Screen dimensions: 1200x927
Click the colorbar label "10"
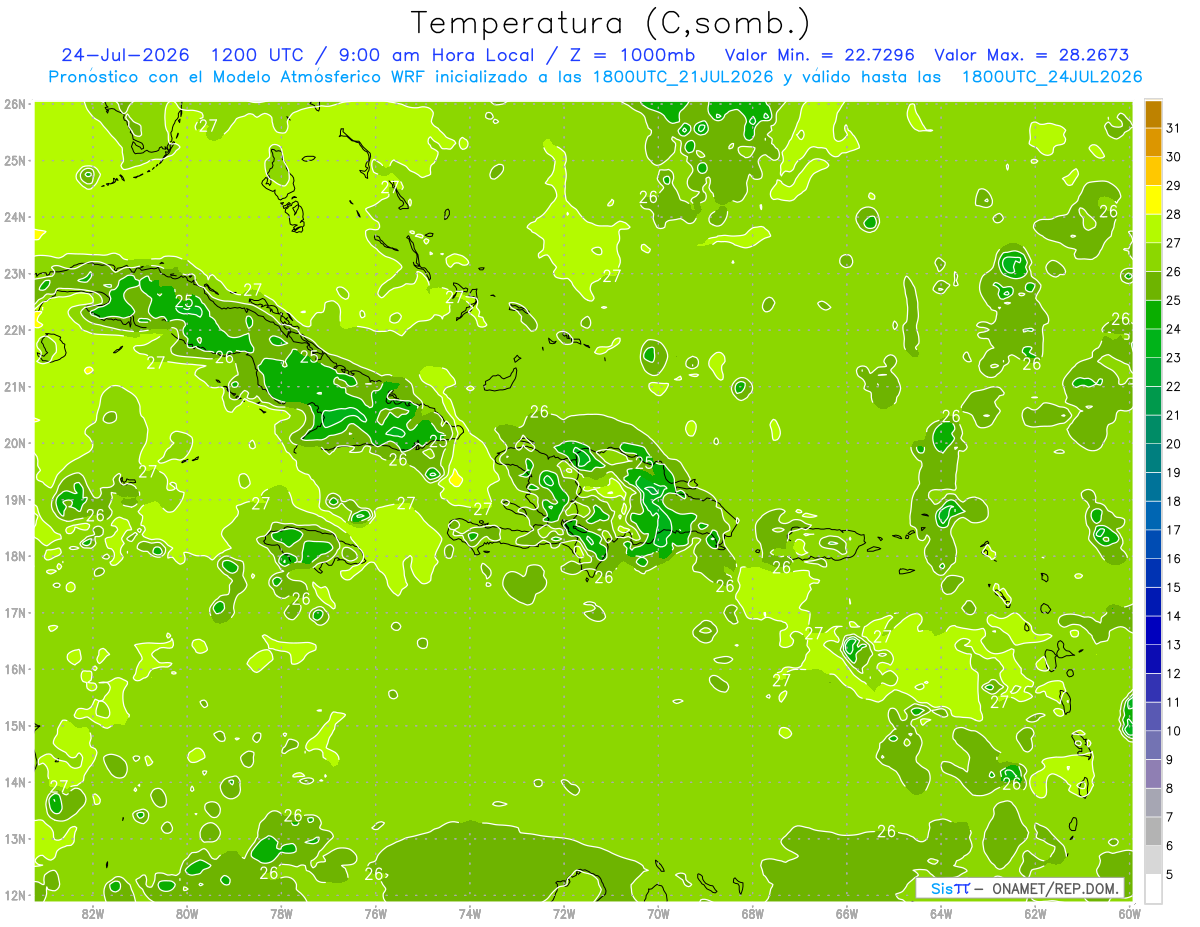coord(1174,731)
